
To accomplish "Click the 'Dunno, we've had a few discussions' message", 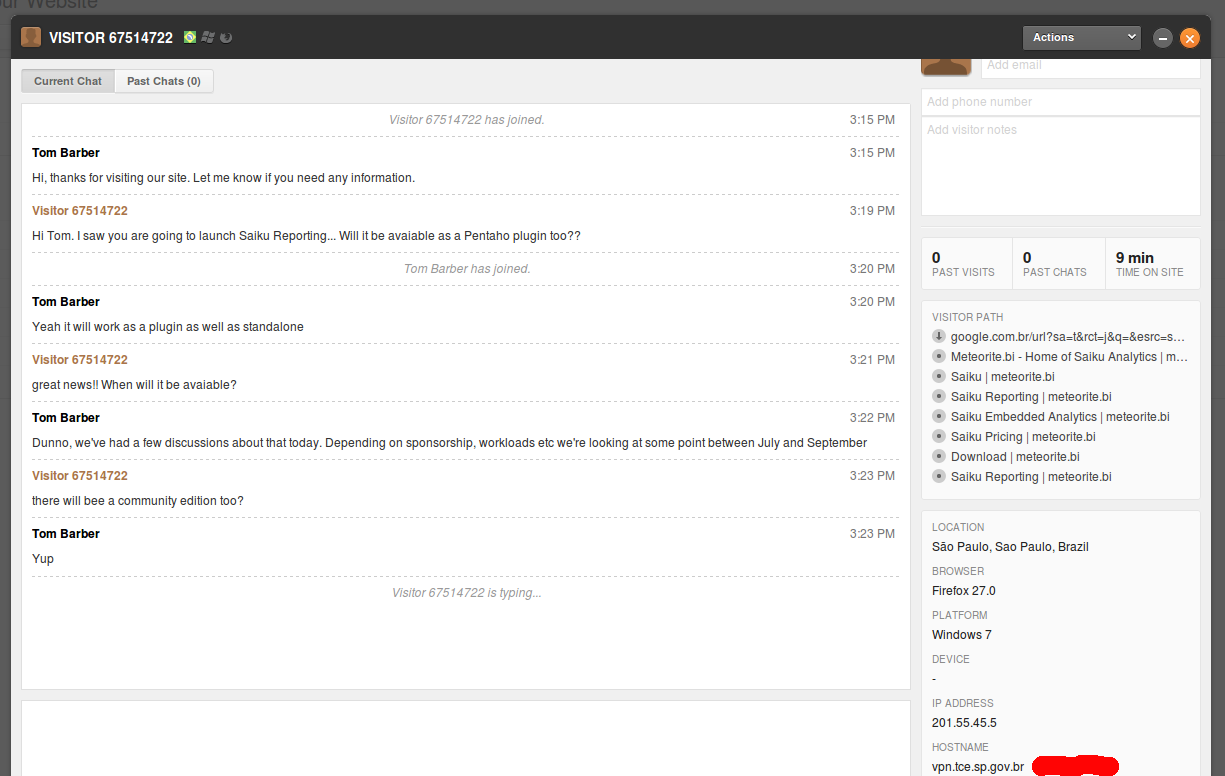I will (449, 443).
